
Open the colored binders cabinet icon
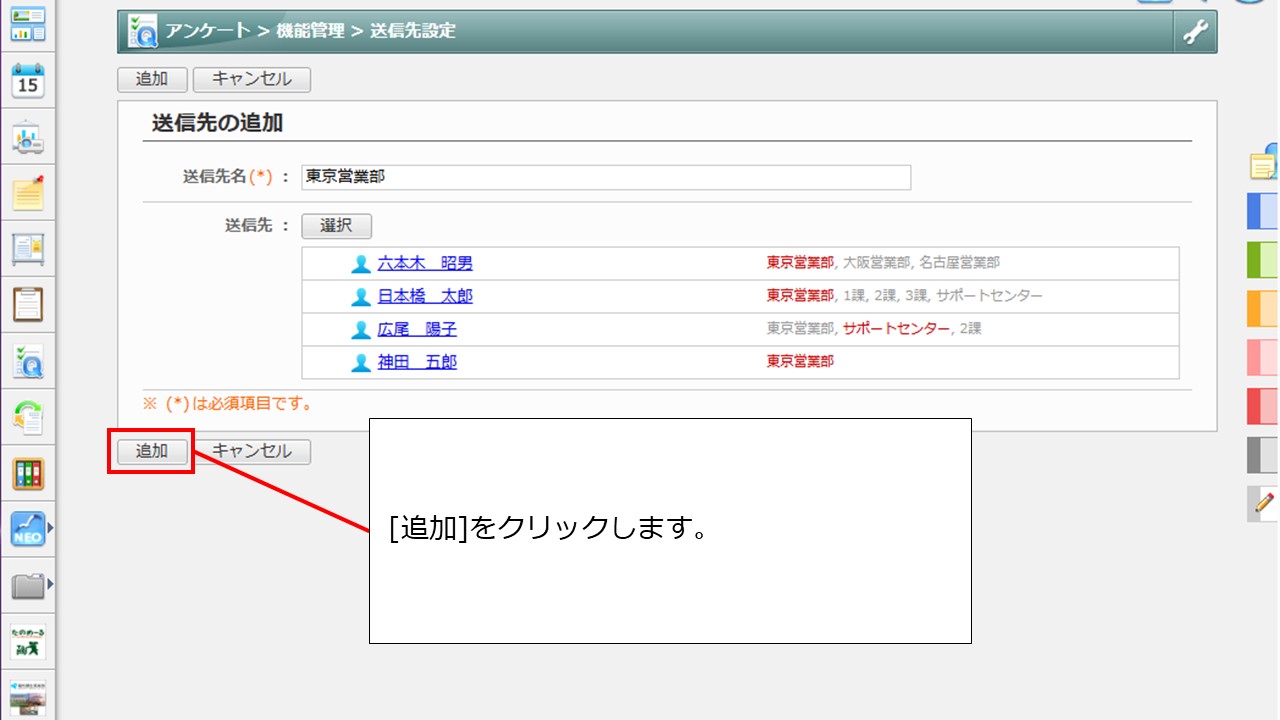(x=27, y=473)
